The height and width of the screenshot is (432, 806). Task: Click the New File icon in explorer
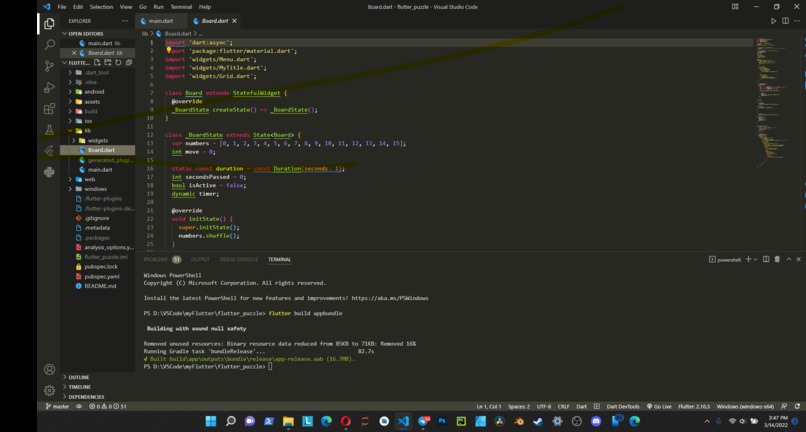click(97, 63)
